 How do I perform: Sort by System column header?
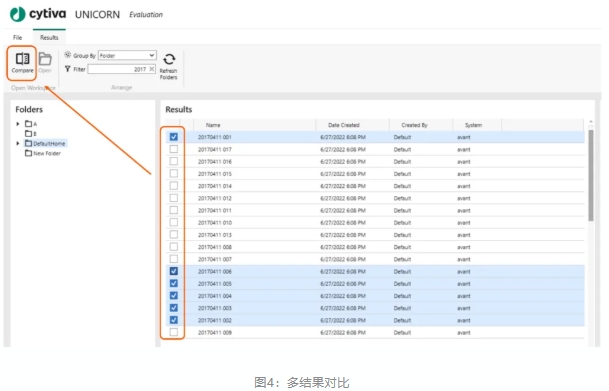click(x=473, y=125)
